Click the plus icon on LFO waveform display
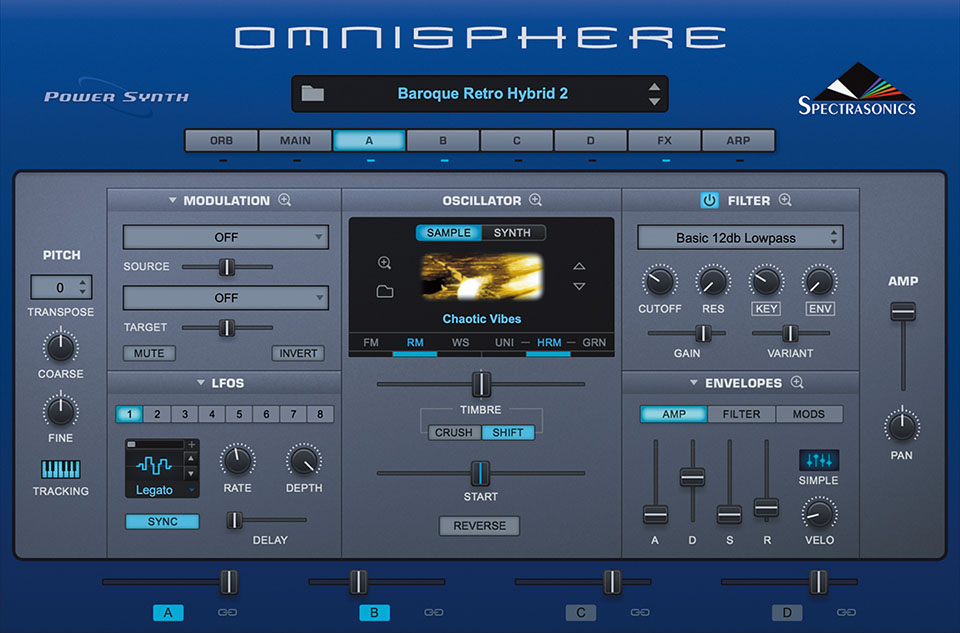 191,444
